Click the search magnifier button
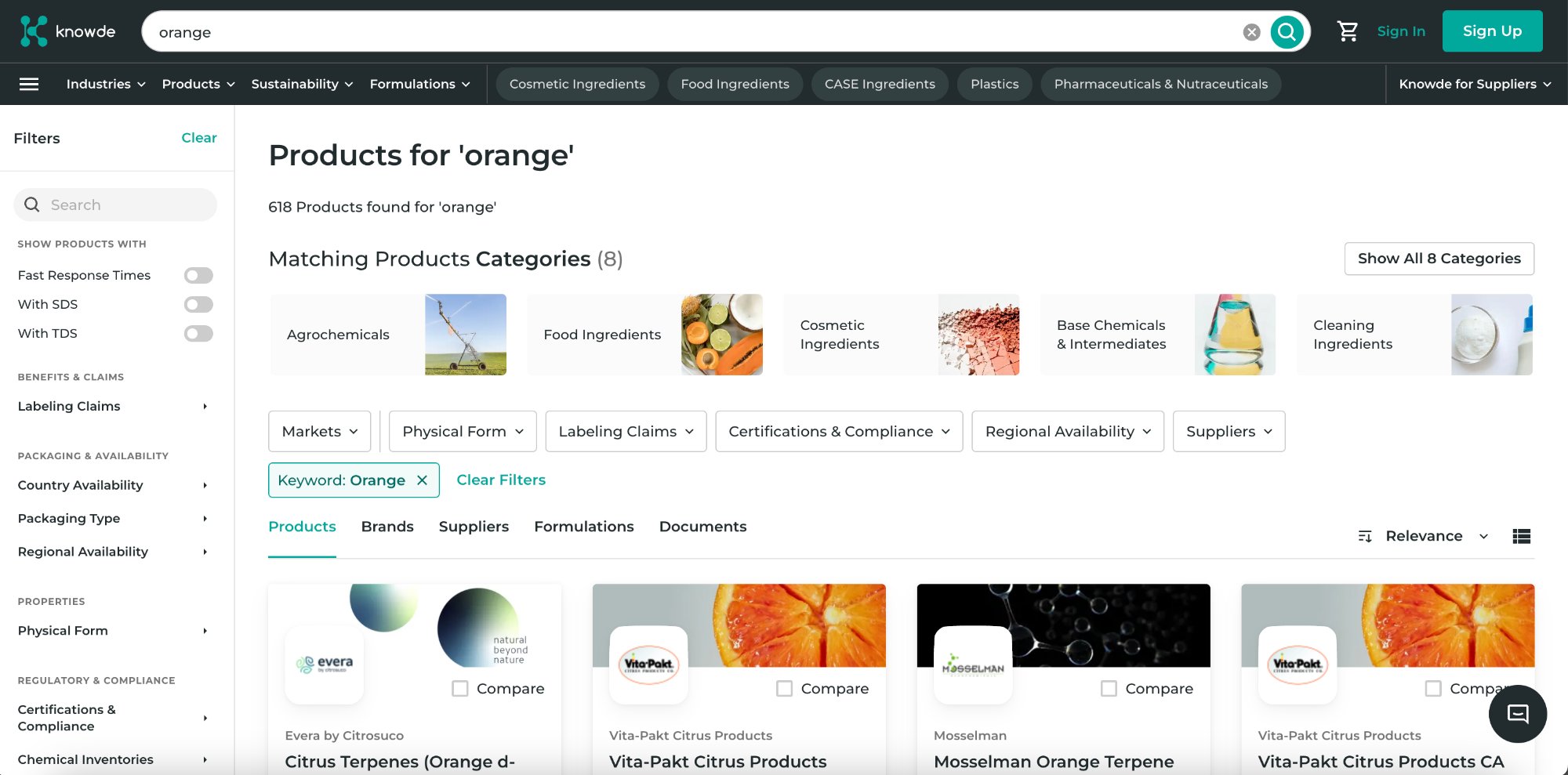The image size is (1568, 775). [x=1287, y=32]
